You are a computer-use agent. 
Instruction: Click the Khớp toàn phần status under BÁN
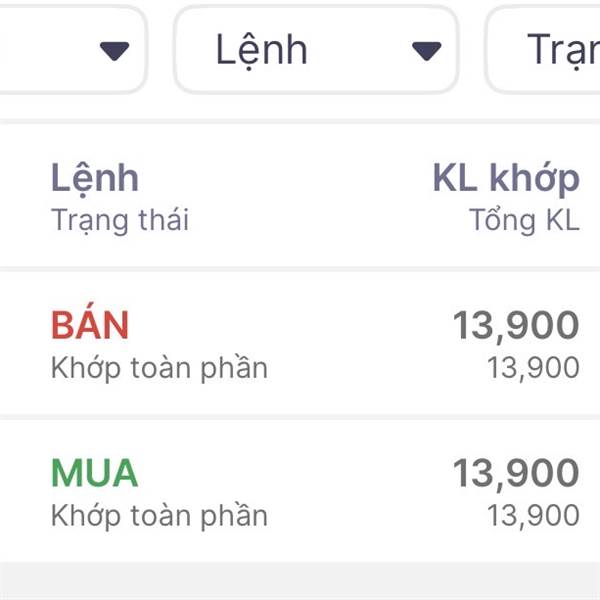tap(159, 368)
